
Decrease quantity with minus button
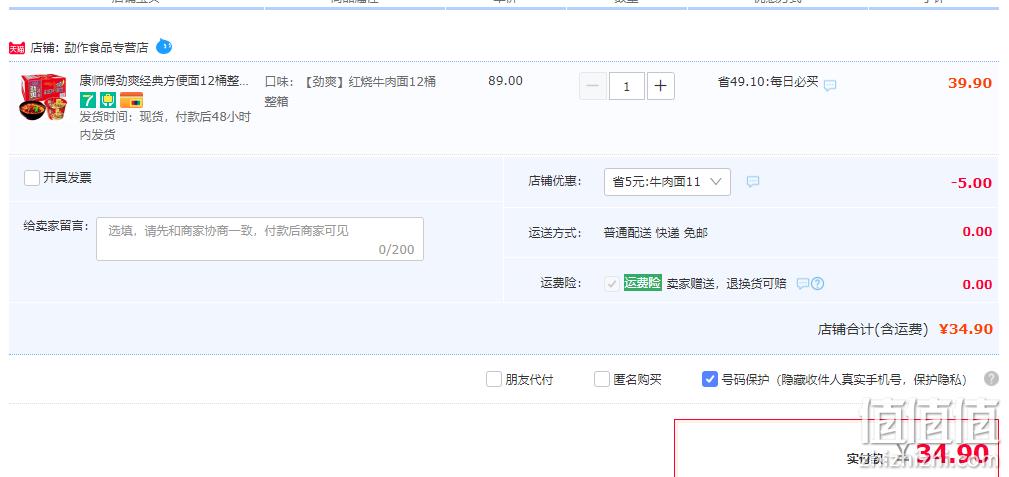(x=593, y=86)
